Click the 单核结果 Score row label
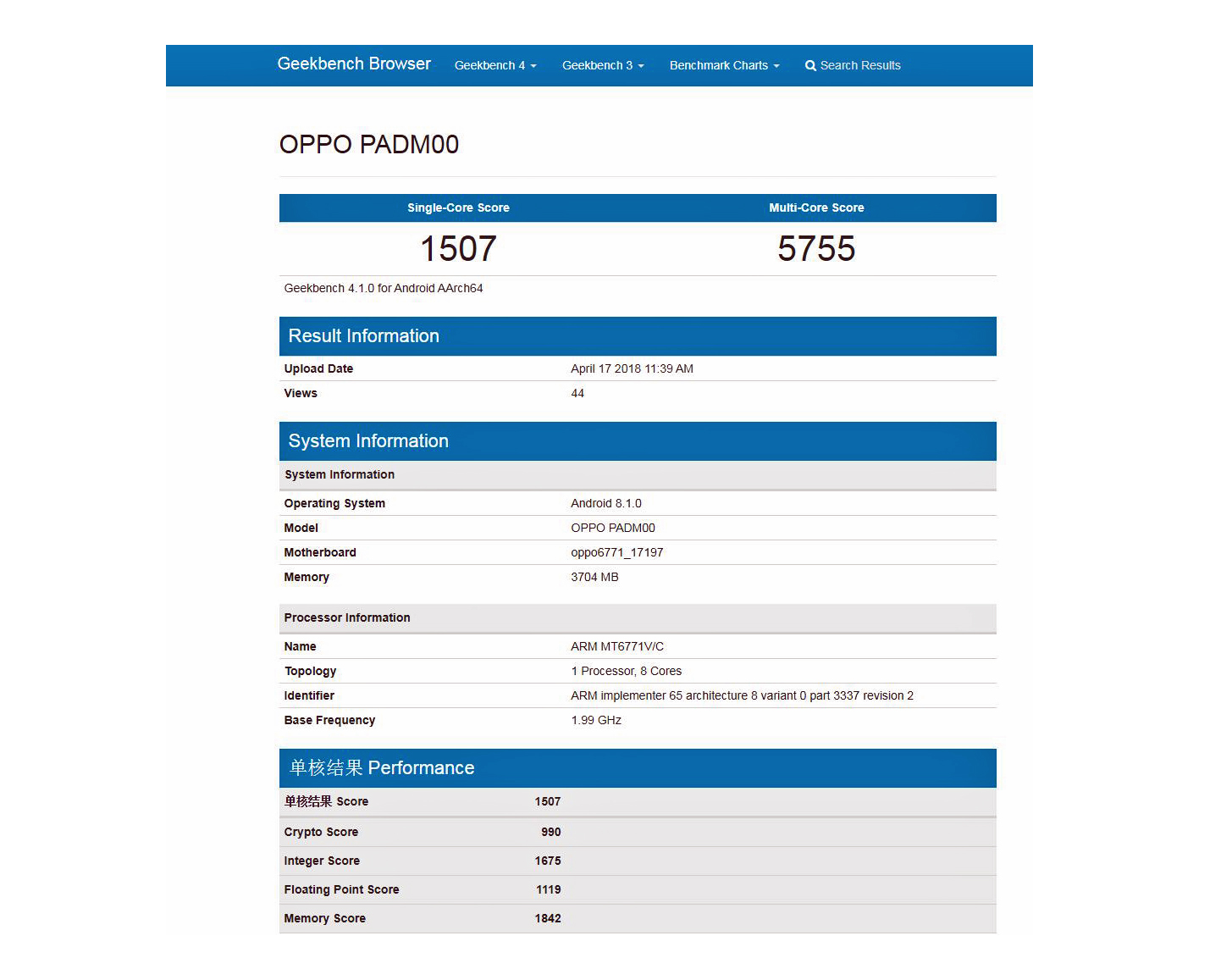 point(326,802)
